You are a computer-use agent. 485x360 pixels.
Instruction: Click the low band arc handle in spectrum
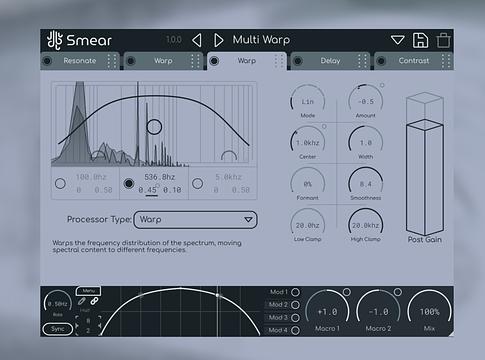click(98, 155)
